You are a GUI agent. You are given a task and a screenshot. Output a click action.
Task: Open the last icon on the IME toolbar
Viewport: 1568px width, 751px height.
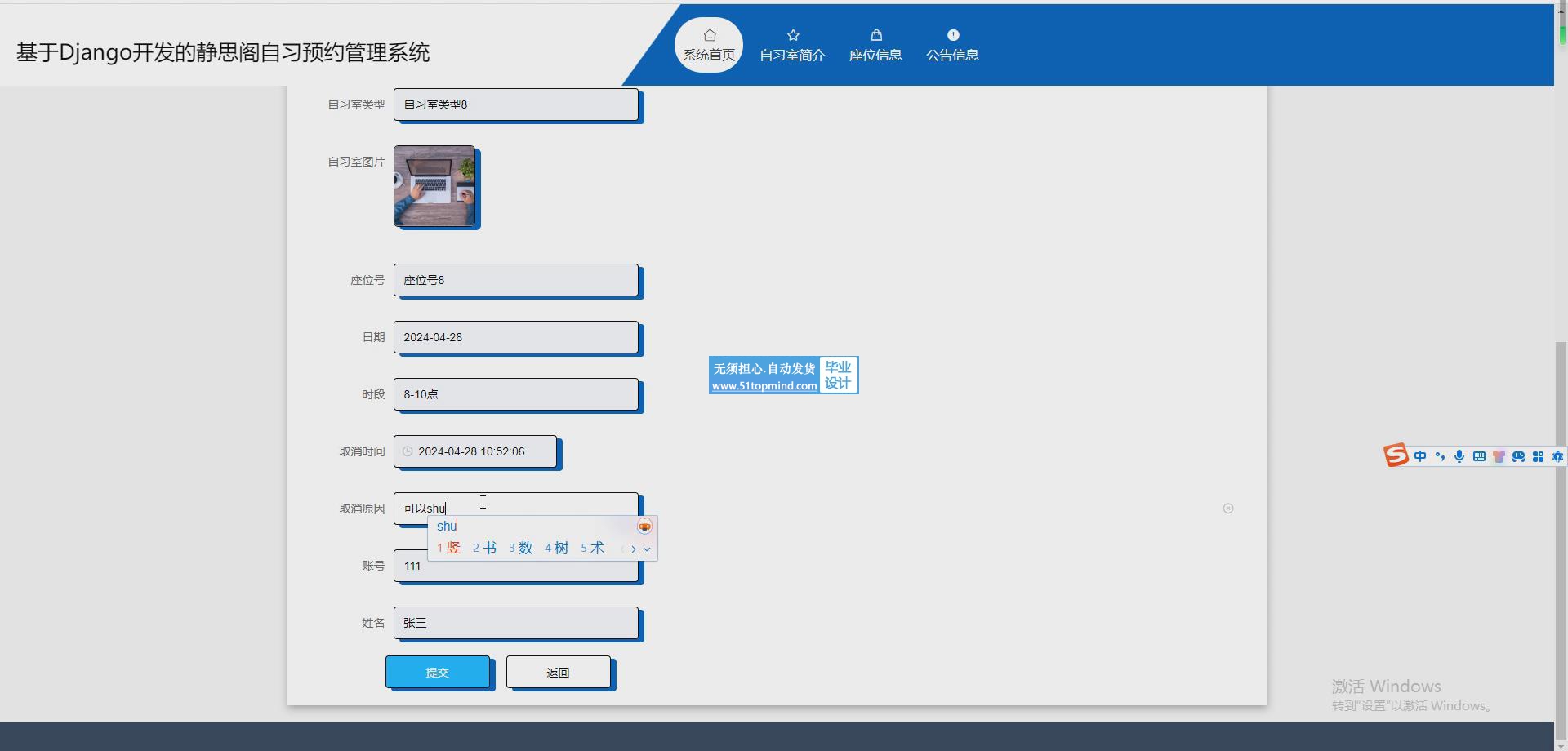(x=1557, y=456)
